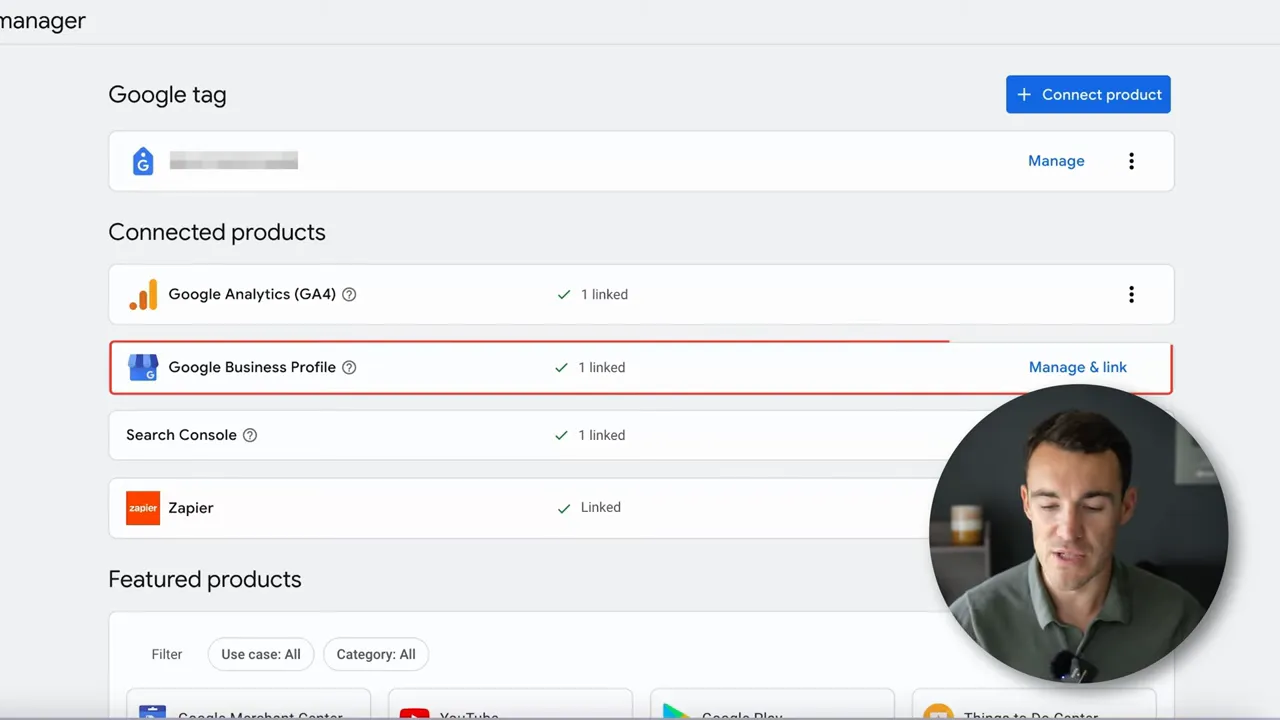This screenshot has width=1280, height=720.
Task: Open the Google tag overflow menu
Action: point(1131,161)
